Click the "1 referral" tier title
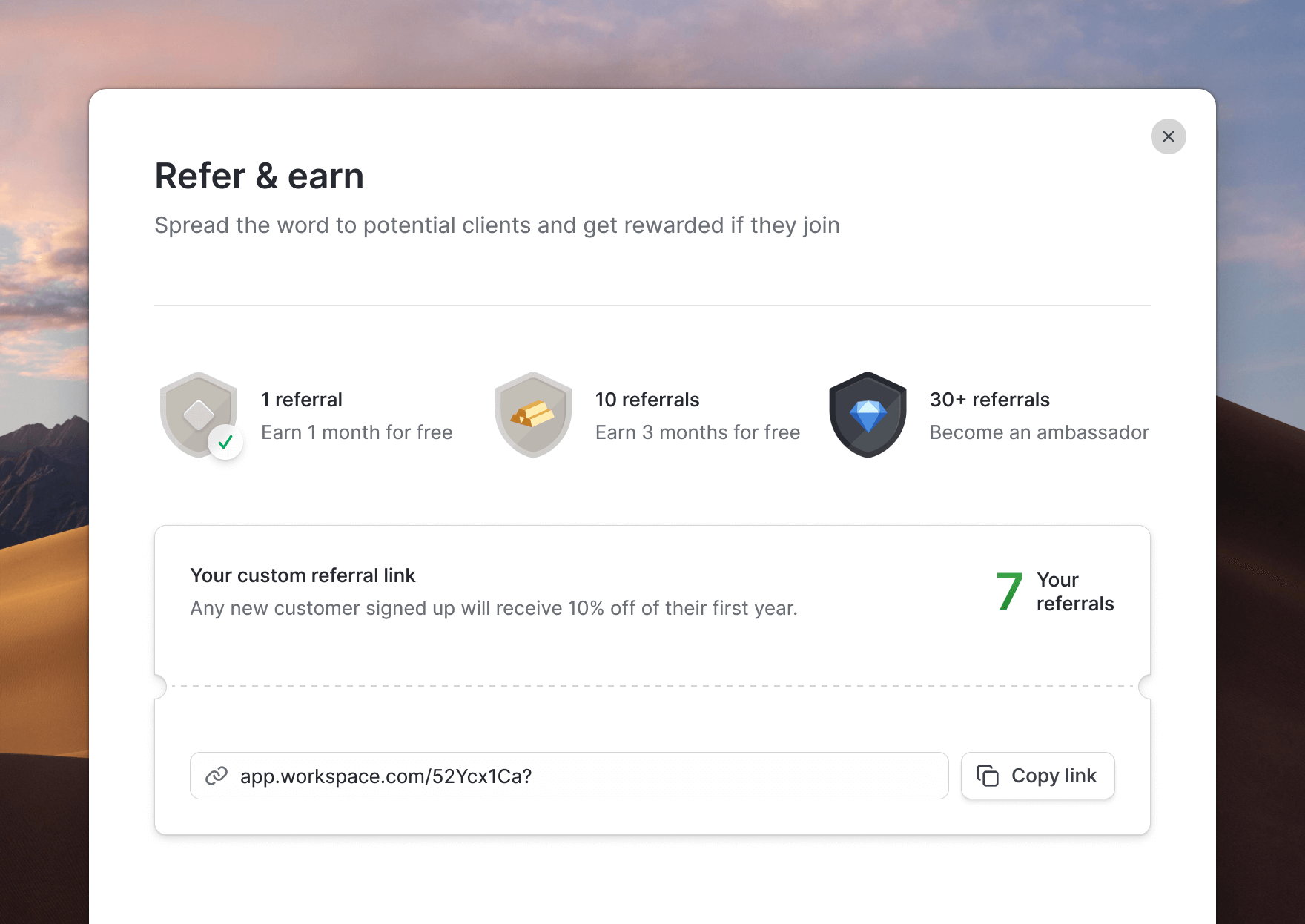This screenshot has height=924, width=1305. pos(301,400)
